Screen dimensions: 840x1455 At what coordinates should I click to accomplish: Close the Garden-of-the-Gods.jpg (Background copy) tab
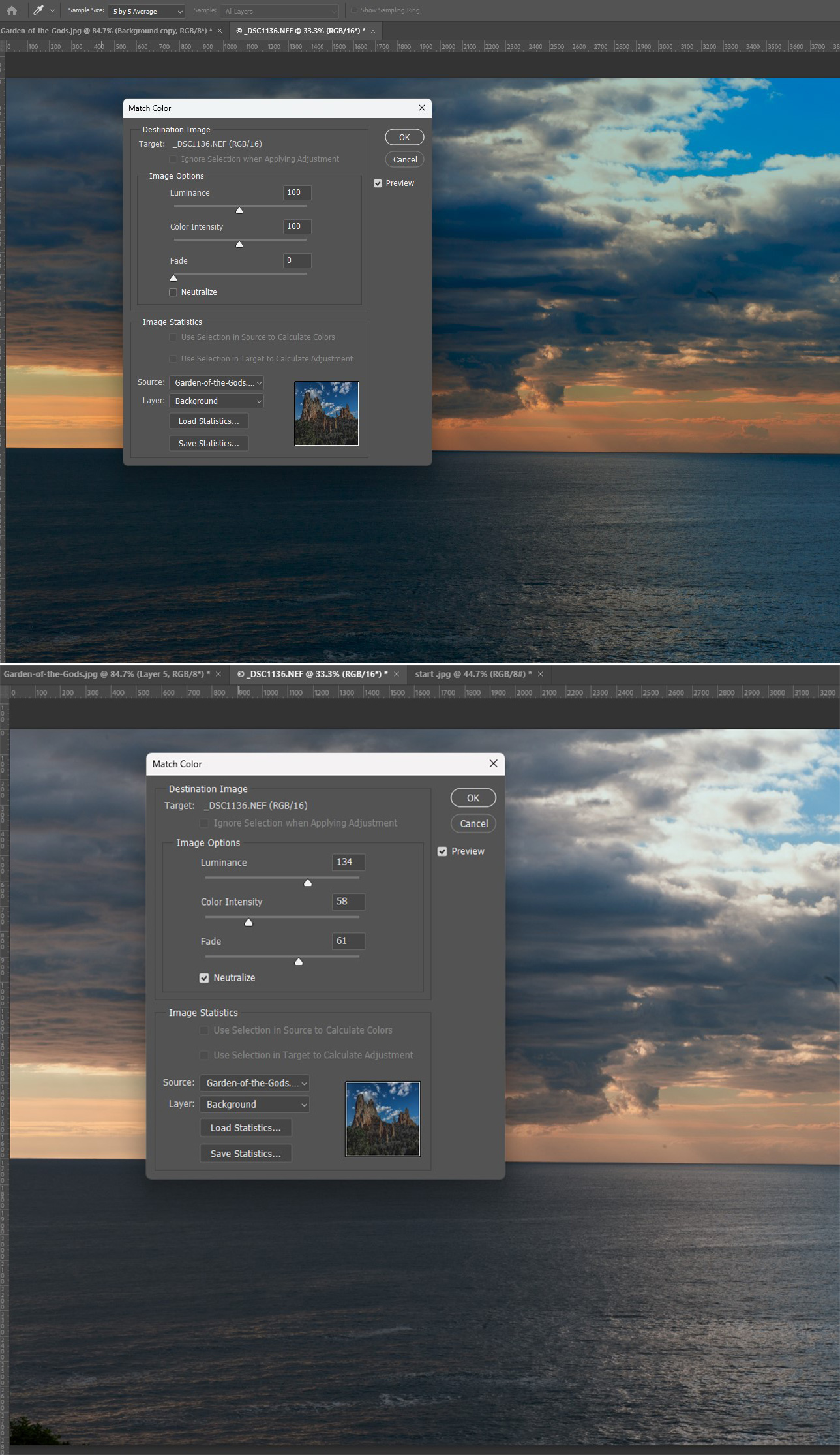tap(220, 31)
